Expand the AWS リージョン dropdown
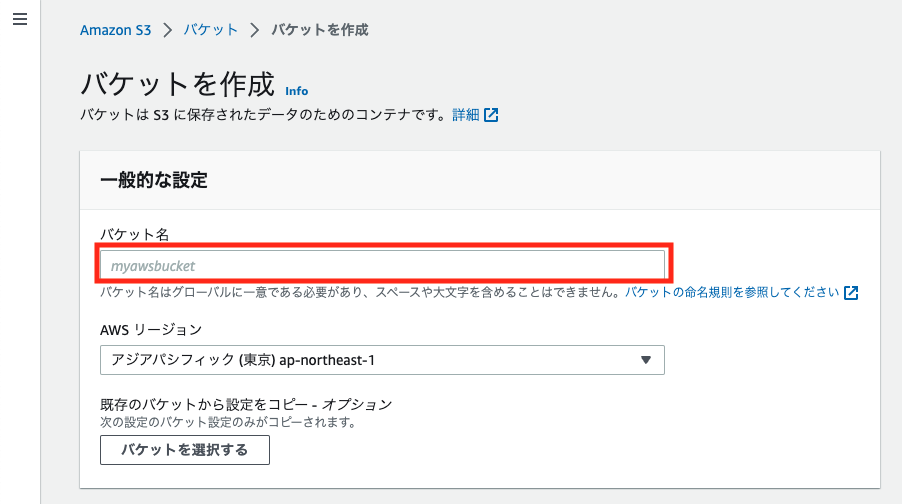Image resolution: width=902 pixels, height=504 pixels. click(382, 360)
